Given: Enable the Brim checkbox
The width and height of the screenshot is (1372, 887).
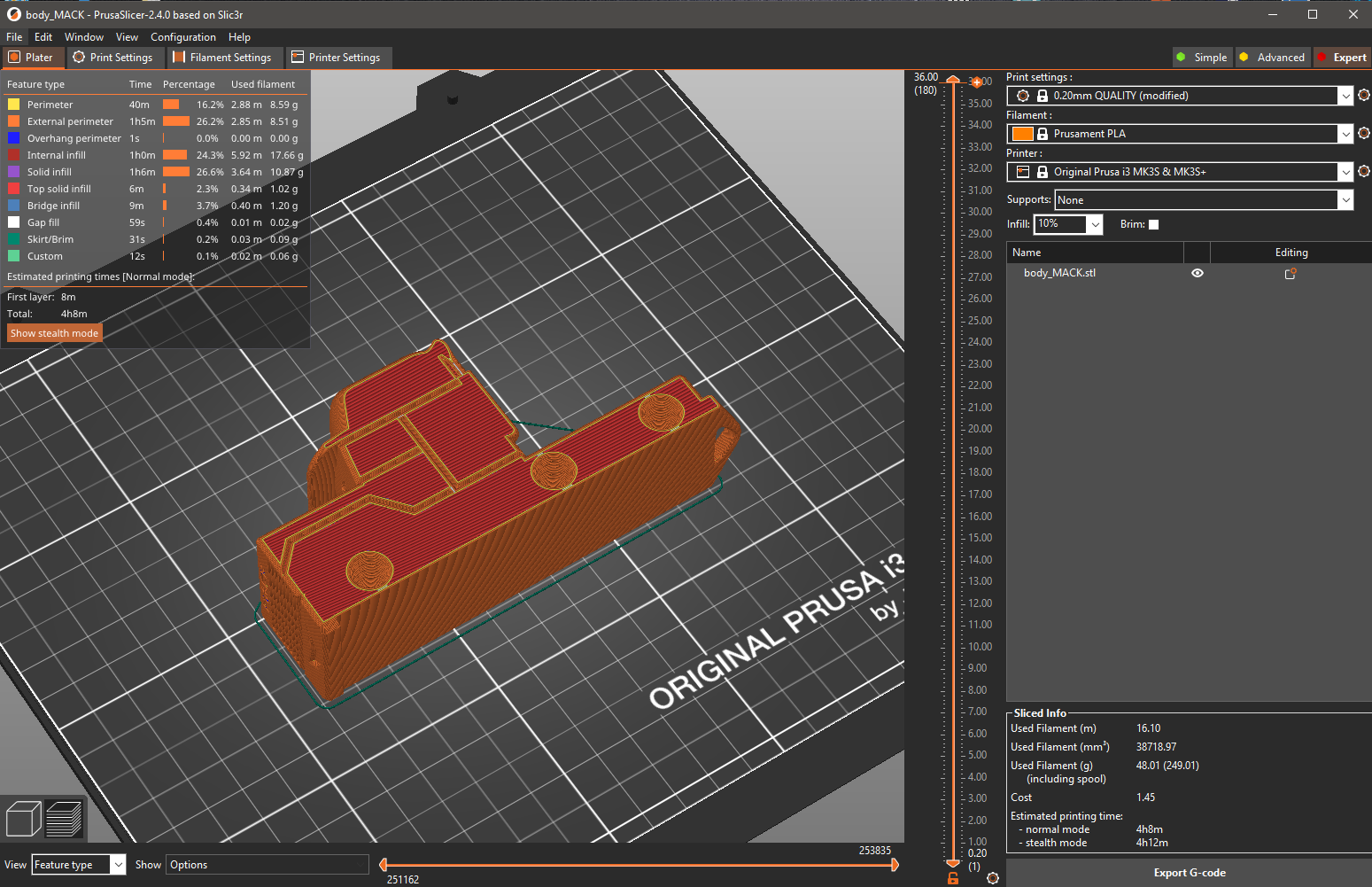Looking at the screenshot, I should [x=1153, y=224].
